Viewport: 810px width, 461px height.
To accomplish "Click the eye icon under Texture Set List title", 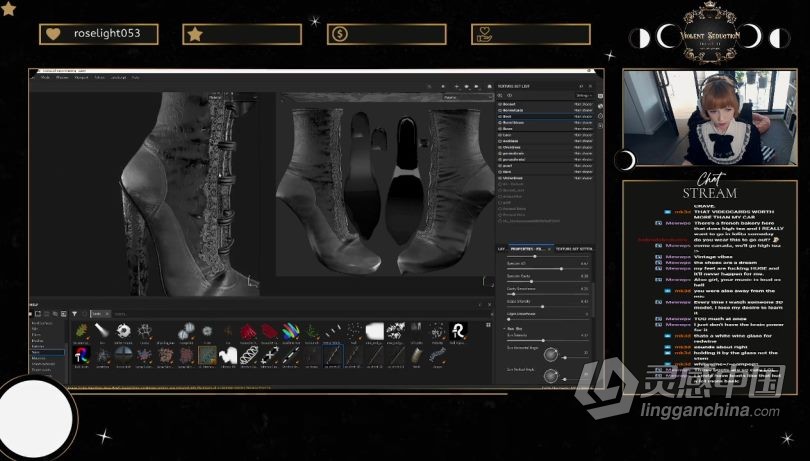I will 509,96.
